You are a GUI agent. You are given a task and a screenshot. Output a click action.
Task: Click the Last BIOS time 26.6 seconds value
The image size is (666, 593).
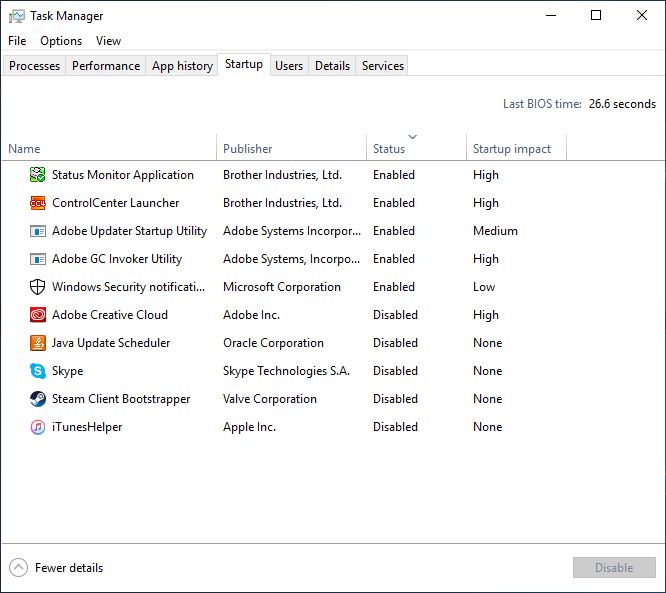(622, 104)
